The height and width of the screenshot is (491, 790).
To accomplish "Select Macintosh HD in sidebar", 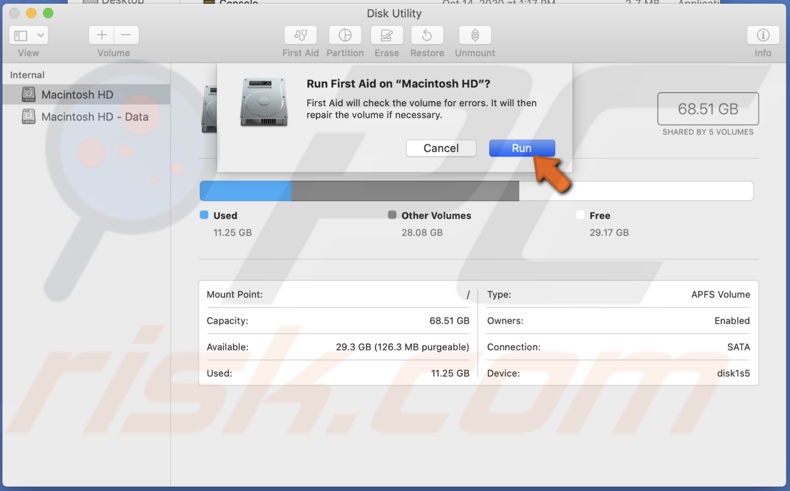I will tap(86, 95).
